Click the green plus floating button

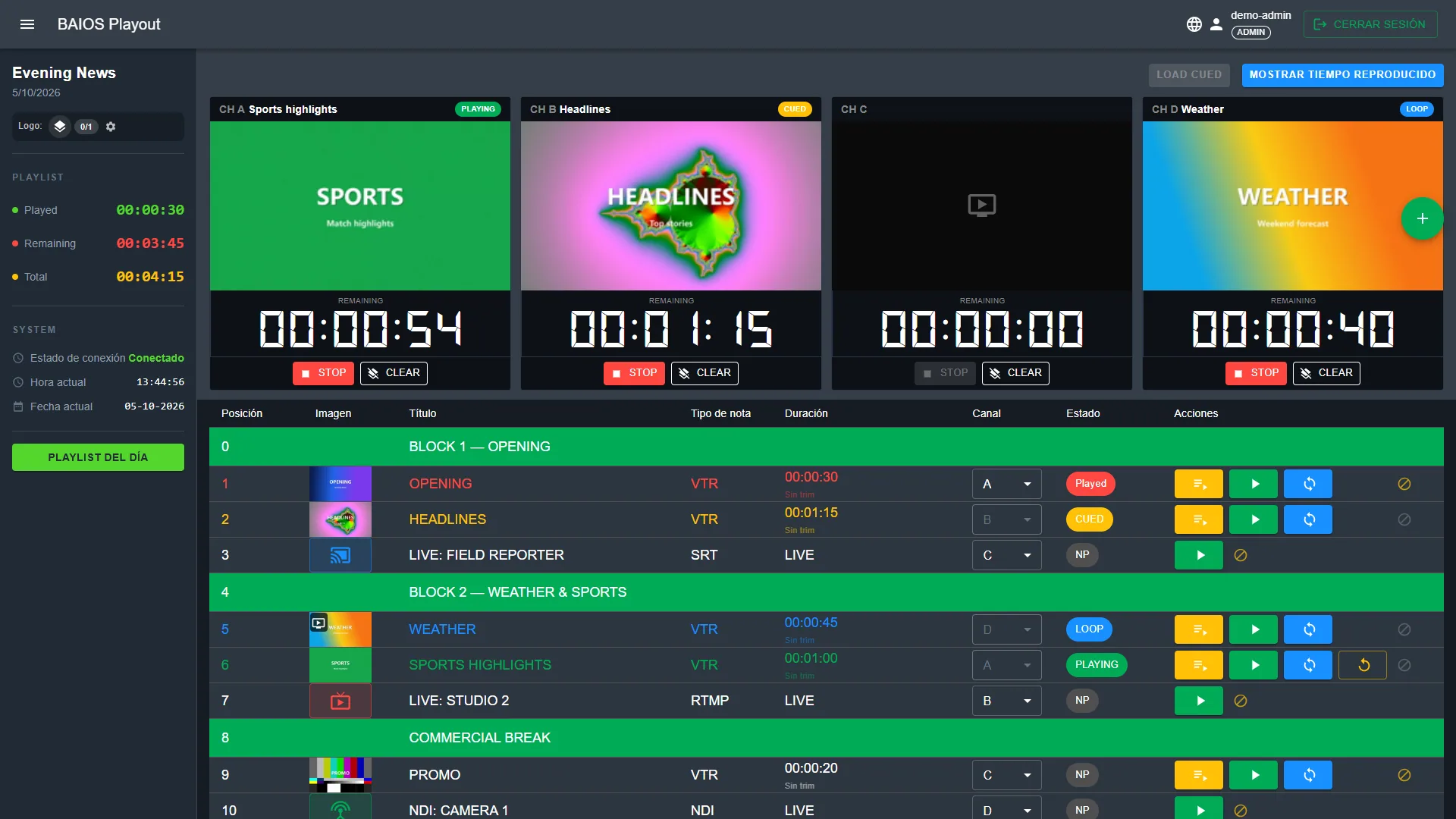[x=1422, y=218]
